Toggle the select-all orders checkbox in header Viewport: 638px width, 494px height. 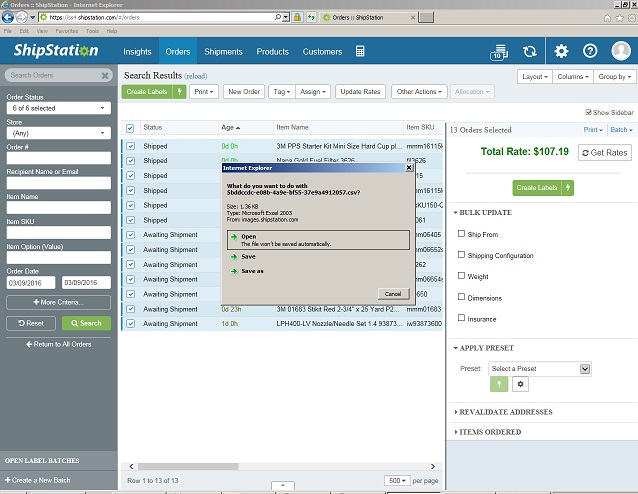(130, 128)
